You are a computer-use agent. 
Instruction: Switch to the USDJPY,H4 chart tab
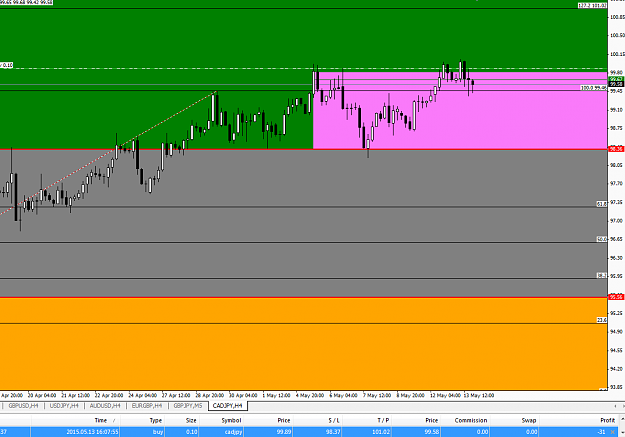[x=64, y=406]
